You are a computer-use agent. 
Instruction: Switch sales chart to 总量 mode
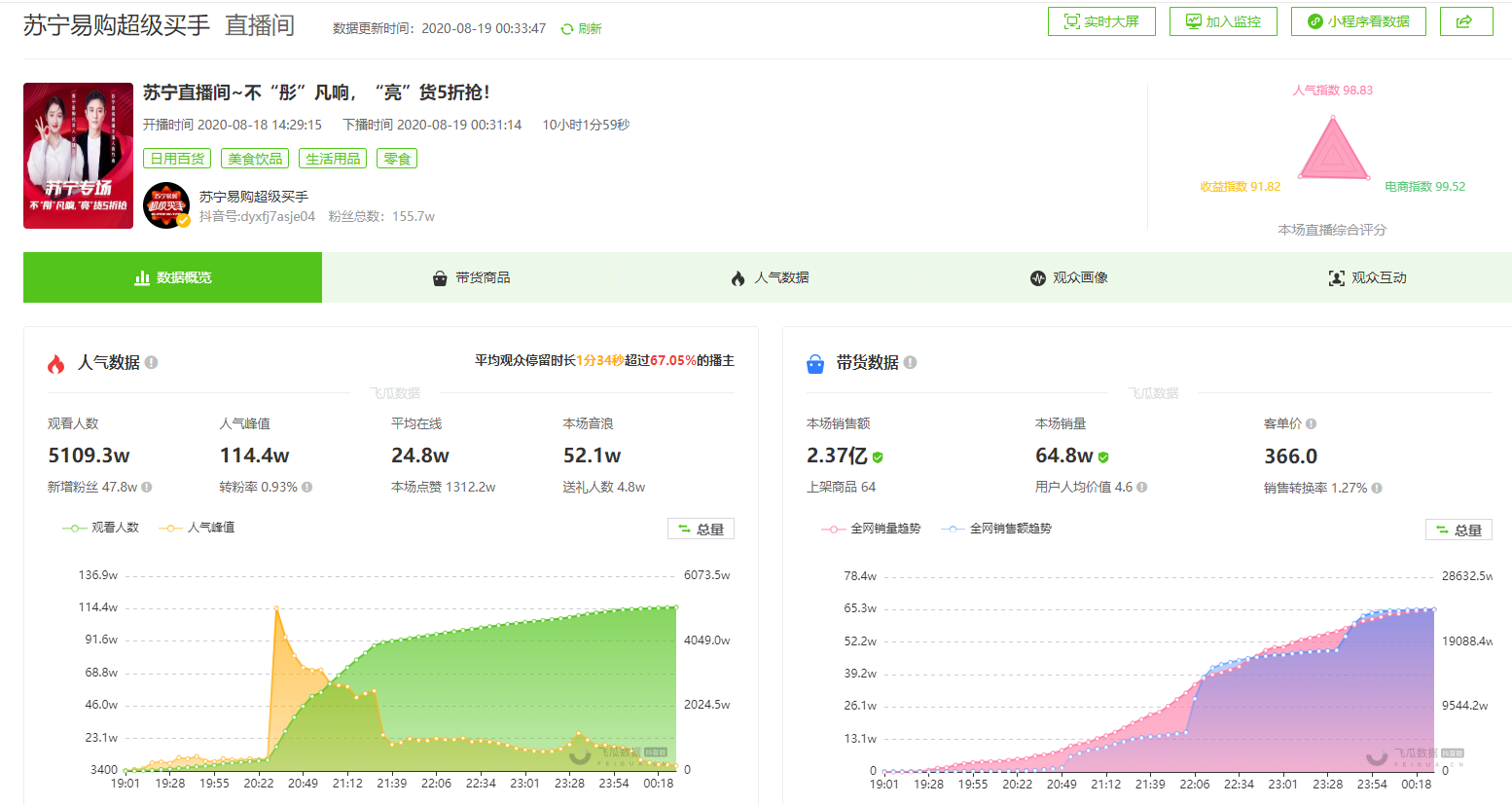point(1458,530)
